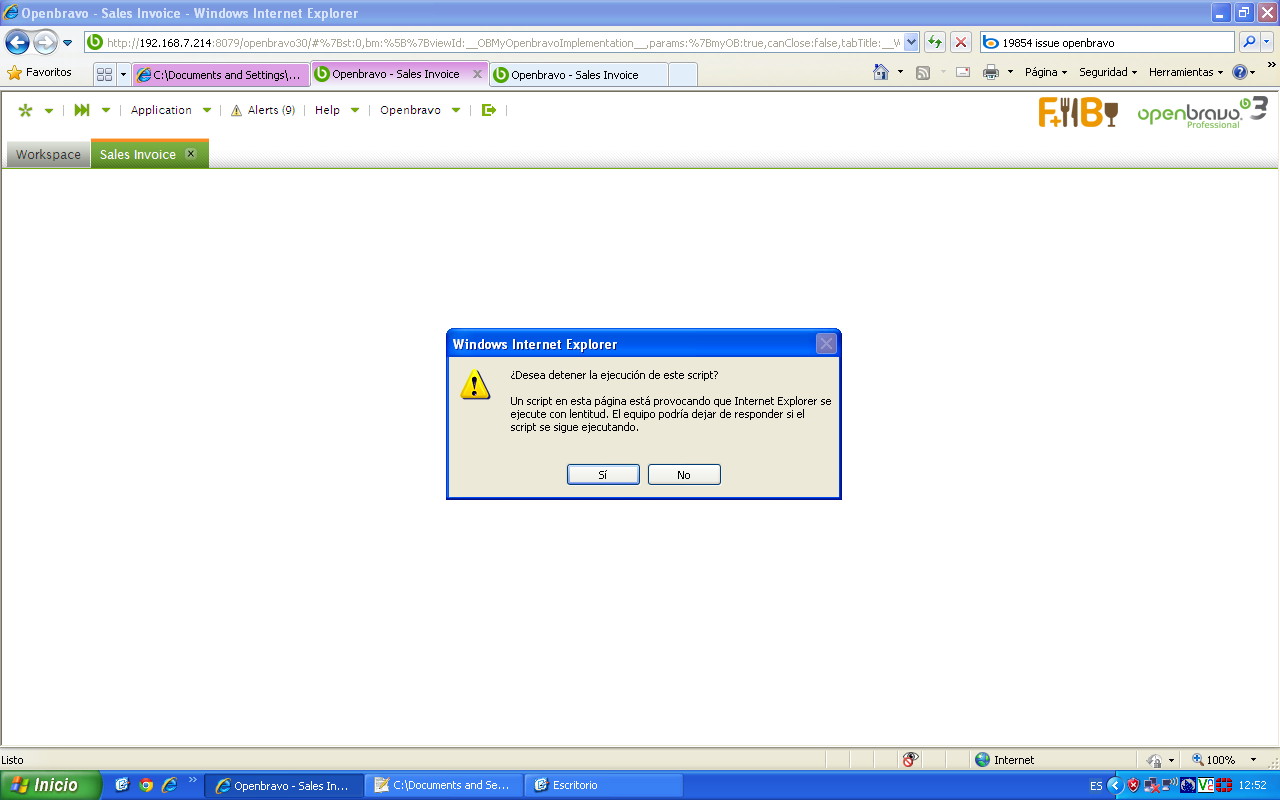Image resolution: width=1280 pixels, height=800 pixels.
Task: Open the Favoritos star button
Action: (x=40, y=72)
